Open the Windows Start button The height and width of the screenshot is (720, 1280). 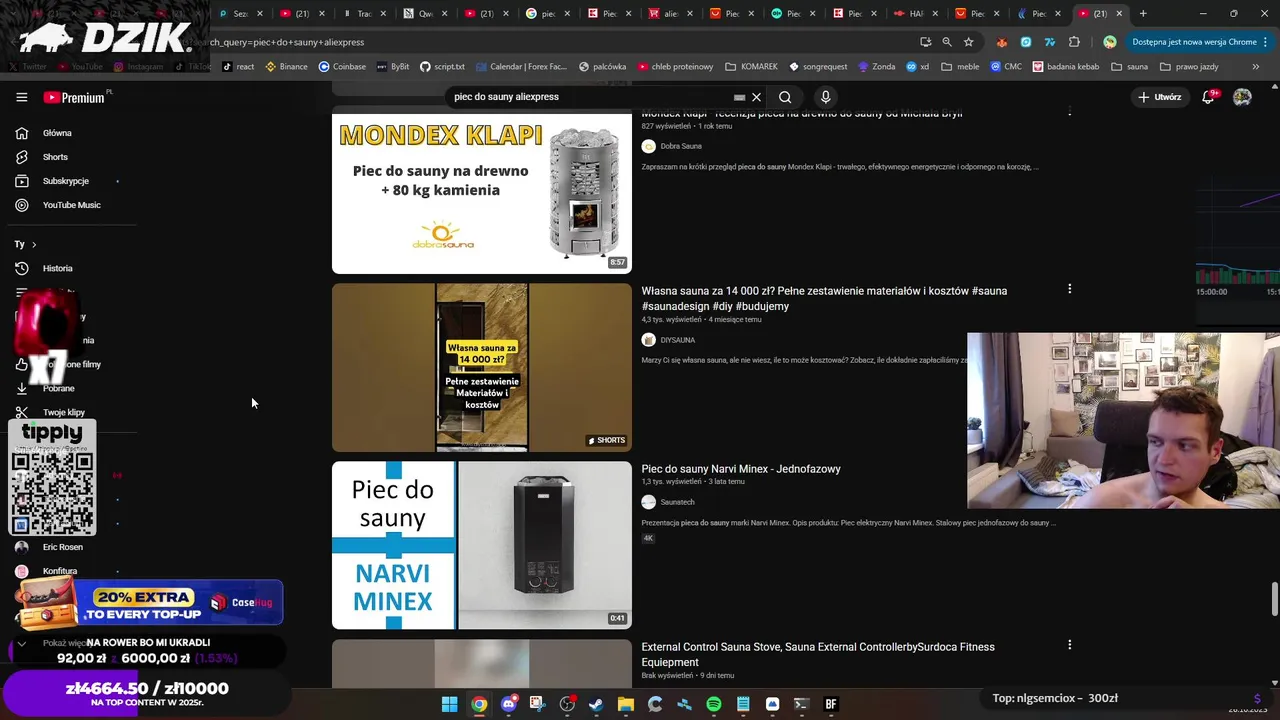tap(450, 704)
